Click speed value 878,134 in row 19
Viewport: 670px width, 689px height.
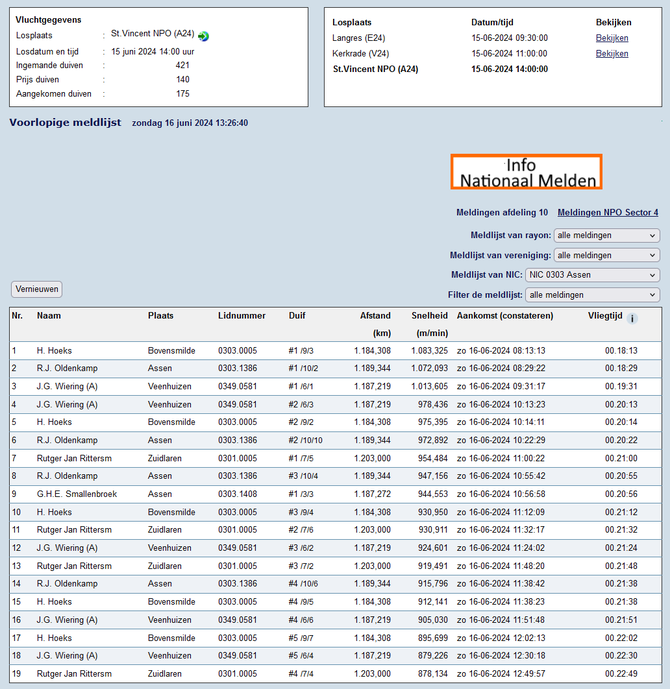click(x=433, y=674)
